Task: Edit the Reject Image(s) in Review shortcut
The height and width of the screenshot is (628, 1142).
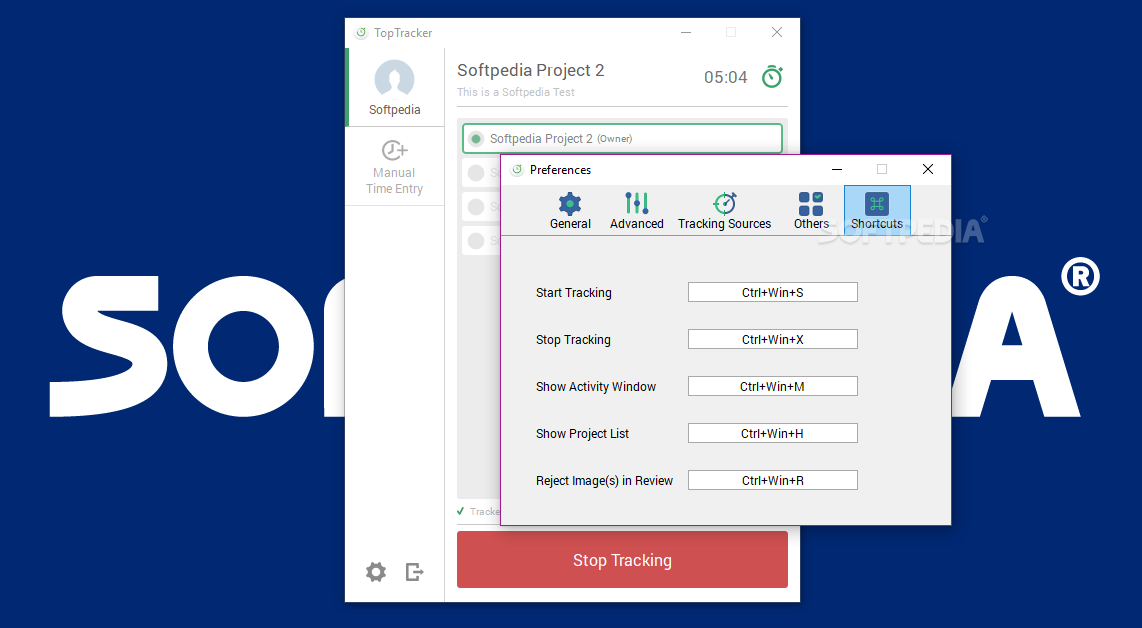Action: pos(773,480)
